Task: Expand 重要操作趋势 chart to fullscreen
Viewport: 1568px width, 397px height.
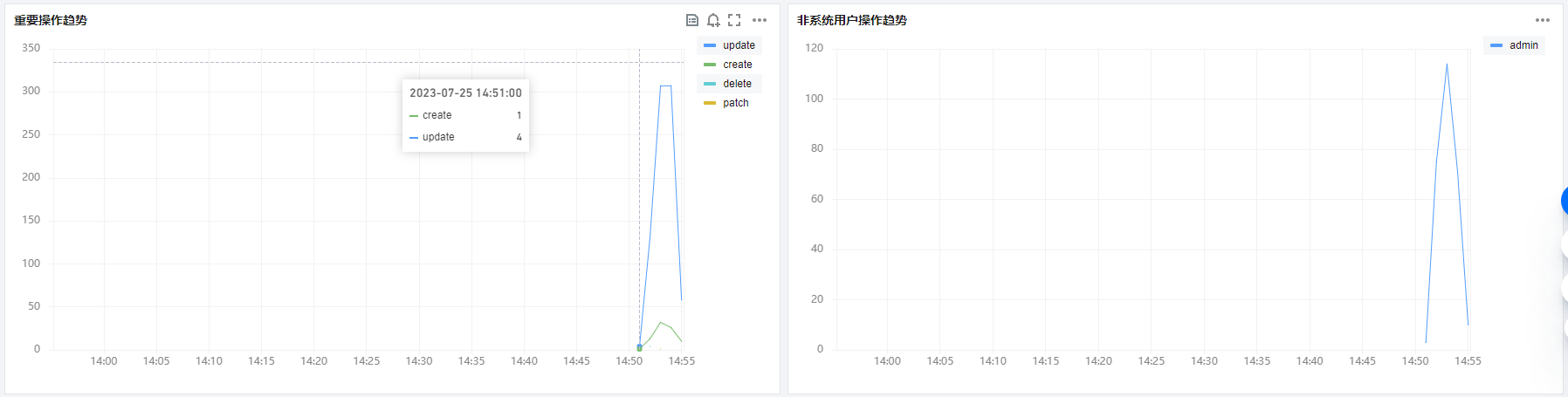Action: point(734,20)
